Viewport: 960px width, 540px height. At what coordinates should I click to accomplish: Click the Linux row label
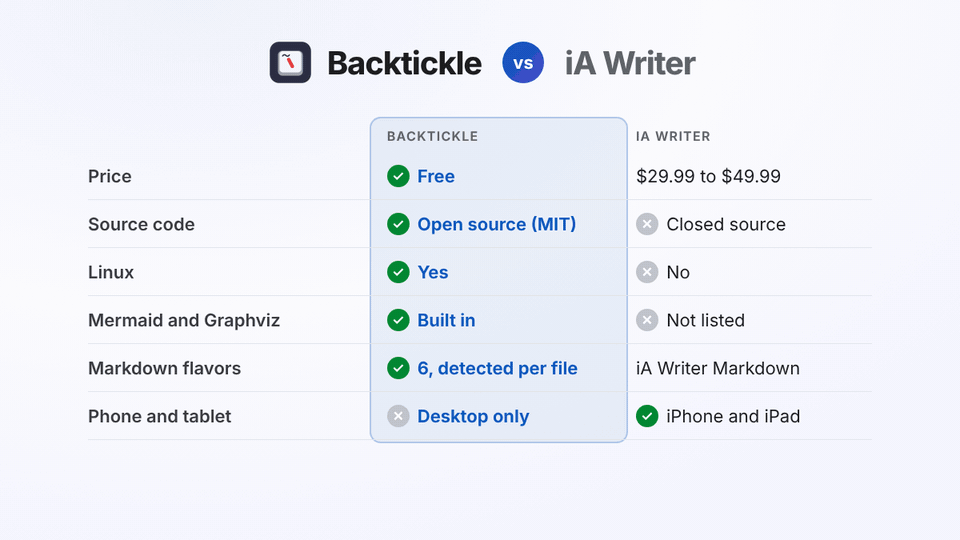tap(111, 272)
